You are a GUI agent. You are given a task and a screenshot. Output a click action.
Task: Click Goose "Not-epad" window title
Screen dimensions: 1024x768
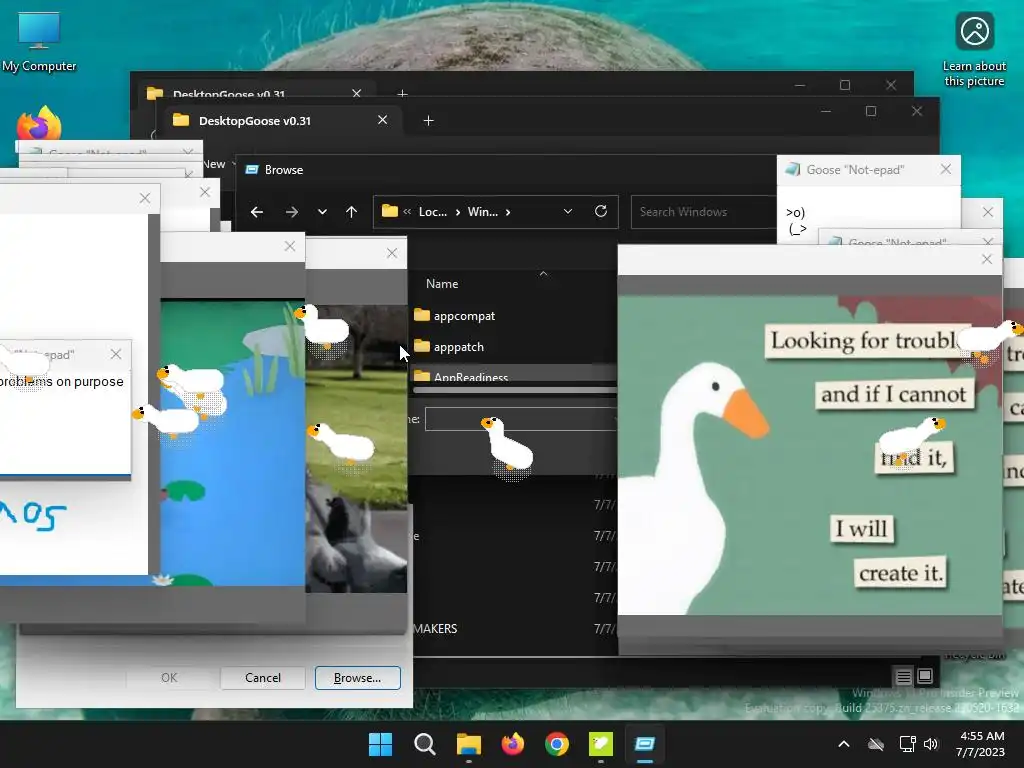pyautogui.click(x=855, y=170)
